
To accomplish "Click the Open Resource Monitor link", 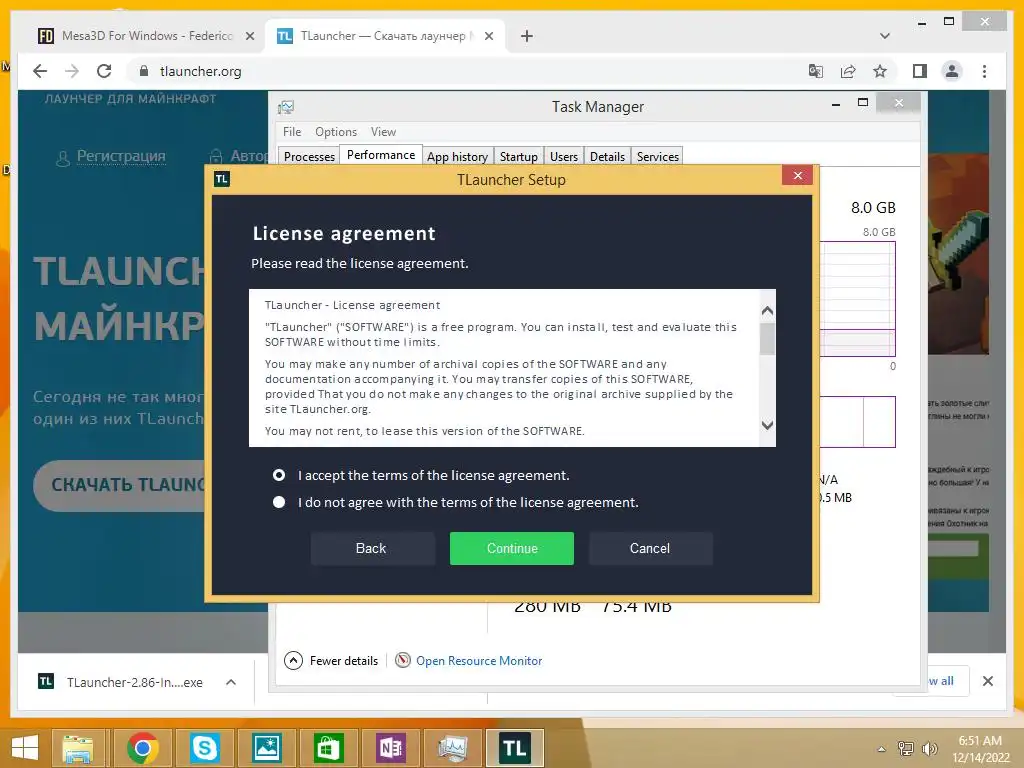I will [479, 661].
